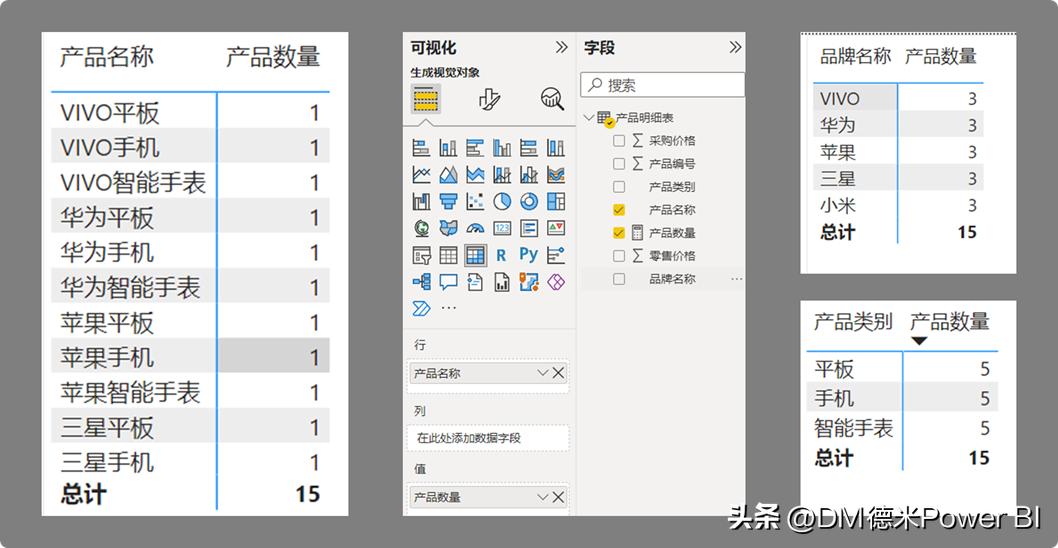Uncheck the 产品数量 field checkbox
This screenshot has width=1058, height=548.
click(619, 233)
